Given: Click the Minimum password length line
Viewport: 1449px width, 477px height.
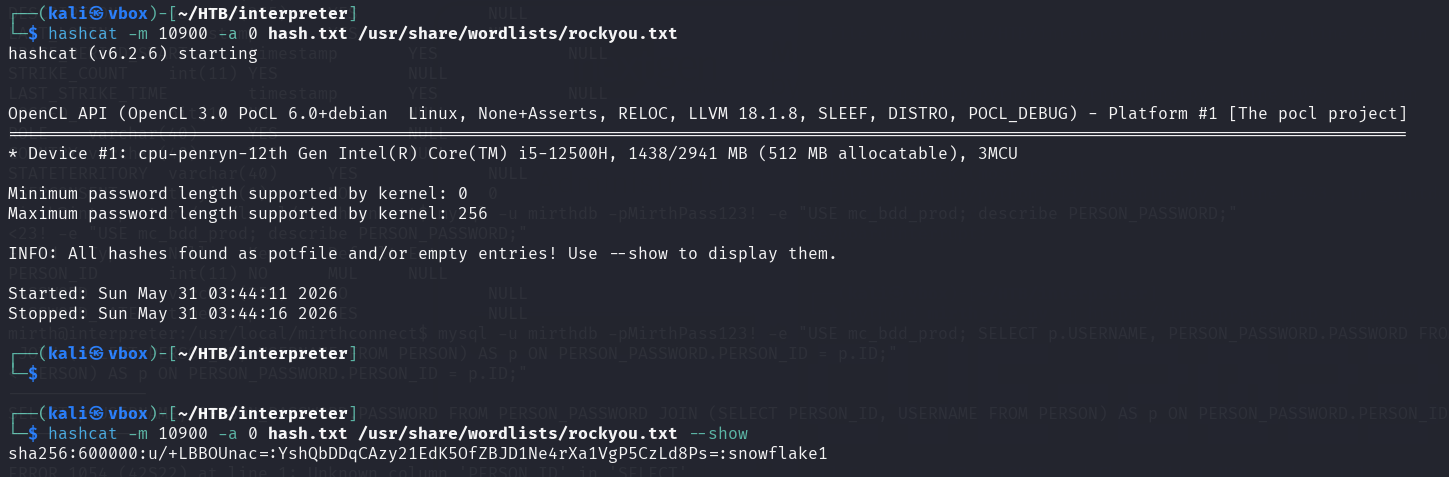Looking at the screenshot, I should coord(238,194).
